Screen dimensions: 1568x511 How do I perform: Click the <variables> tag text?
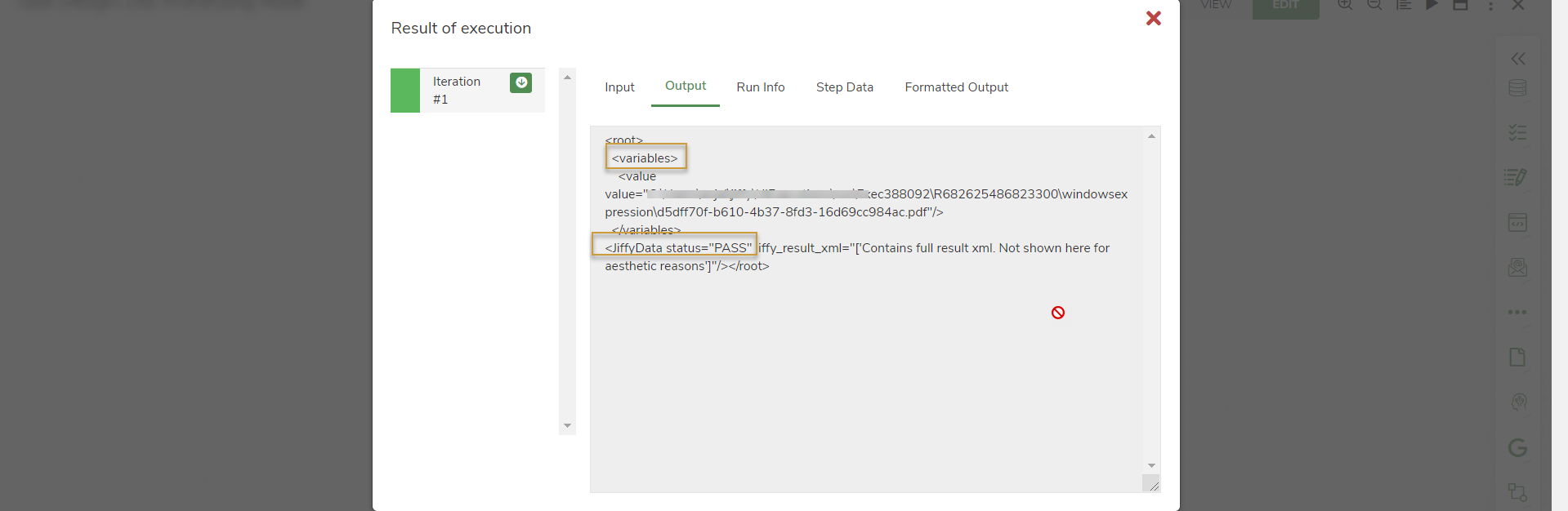tap(645, 158)
